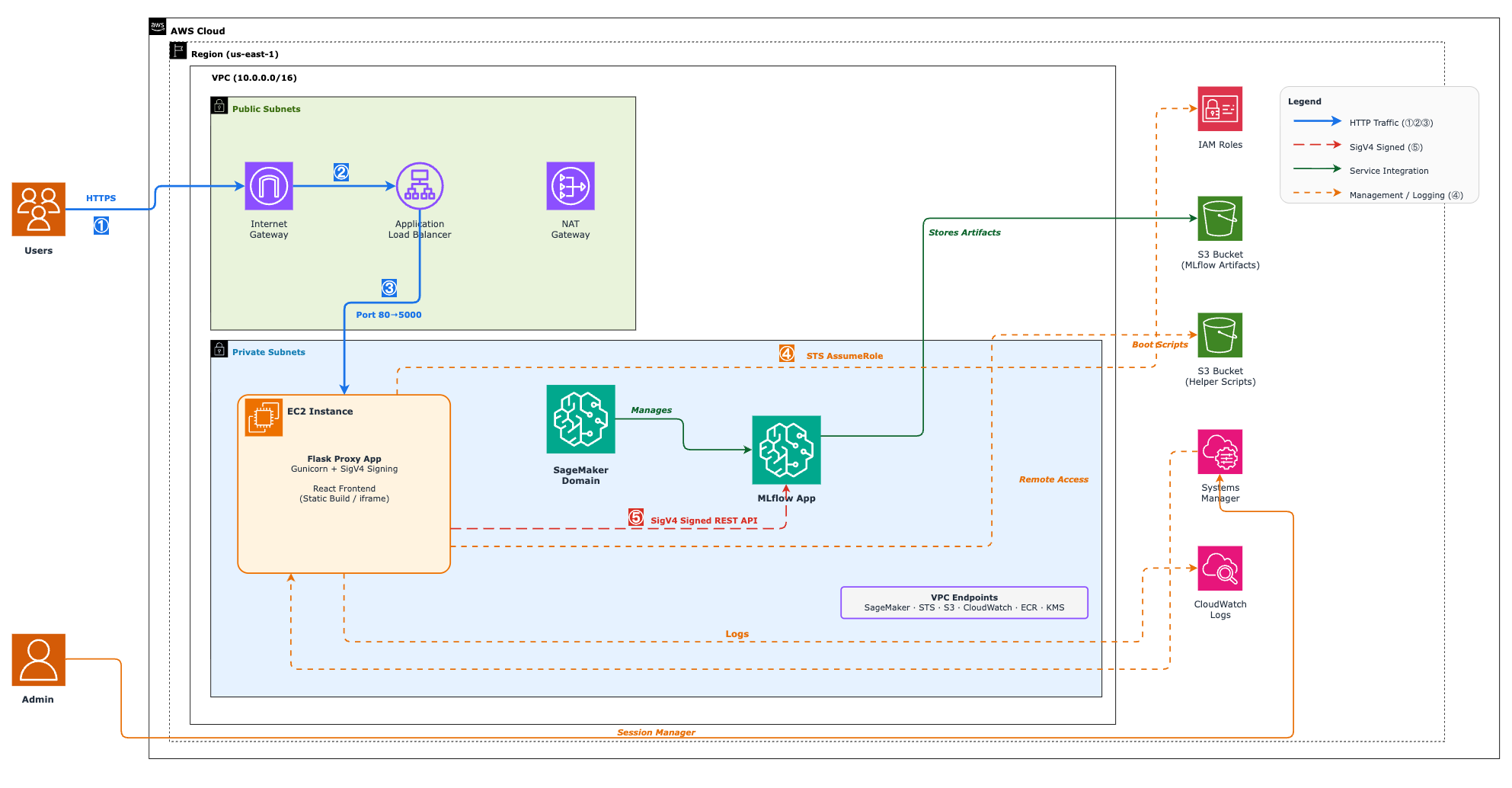Select the Application Load Balancer icon
Viewport: 1512px width, 788px height.
tap(420, 186)
